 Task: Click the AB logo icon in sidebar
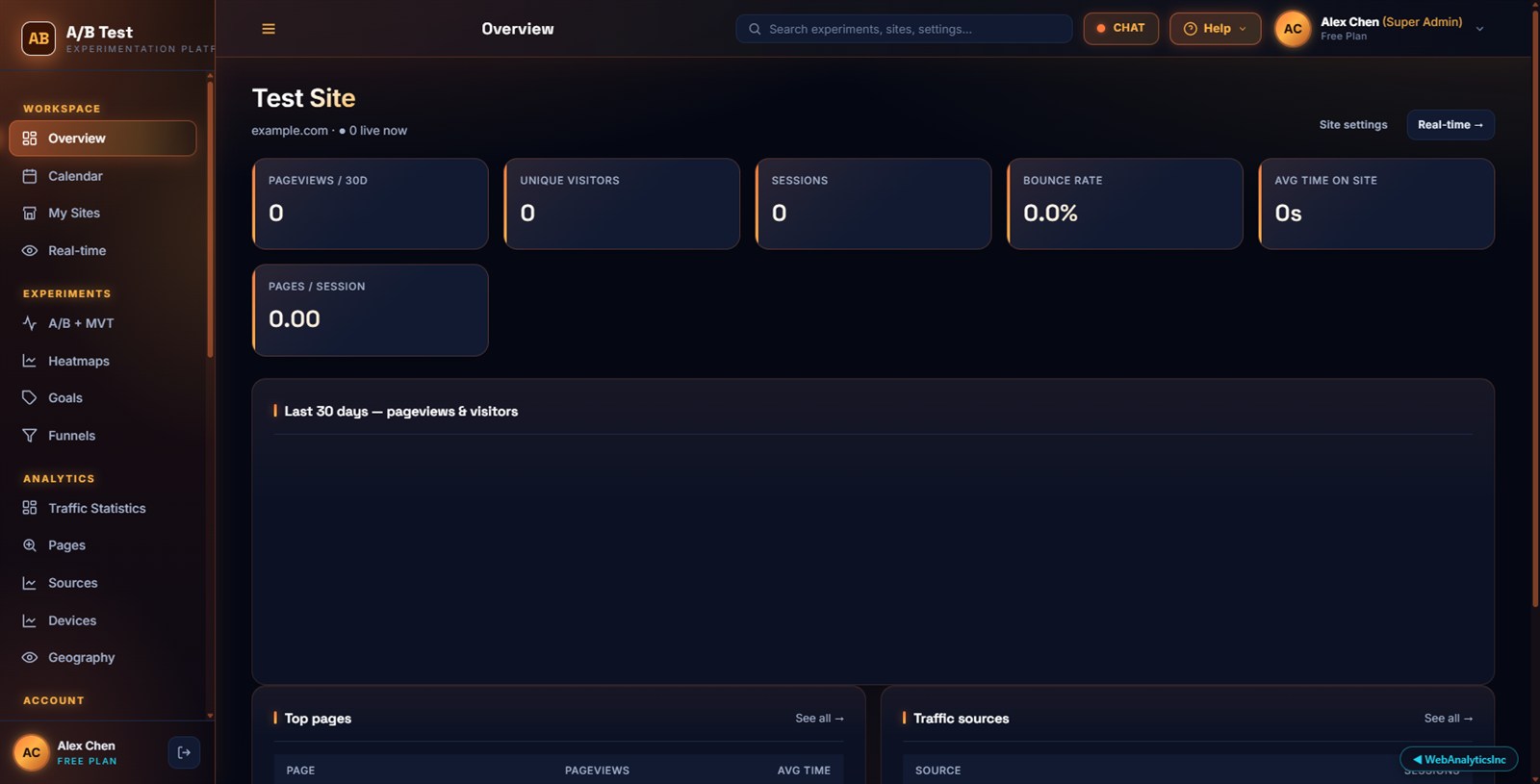[38, 38]
